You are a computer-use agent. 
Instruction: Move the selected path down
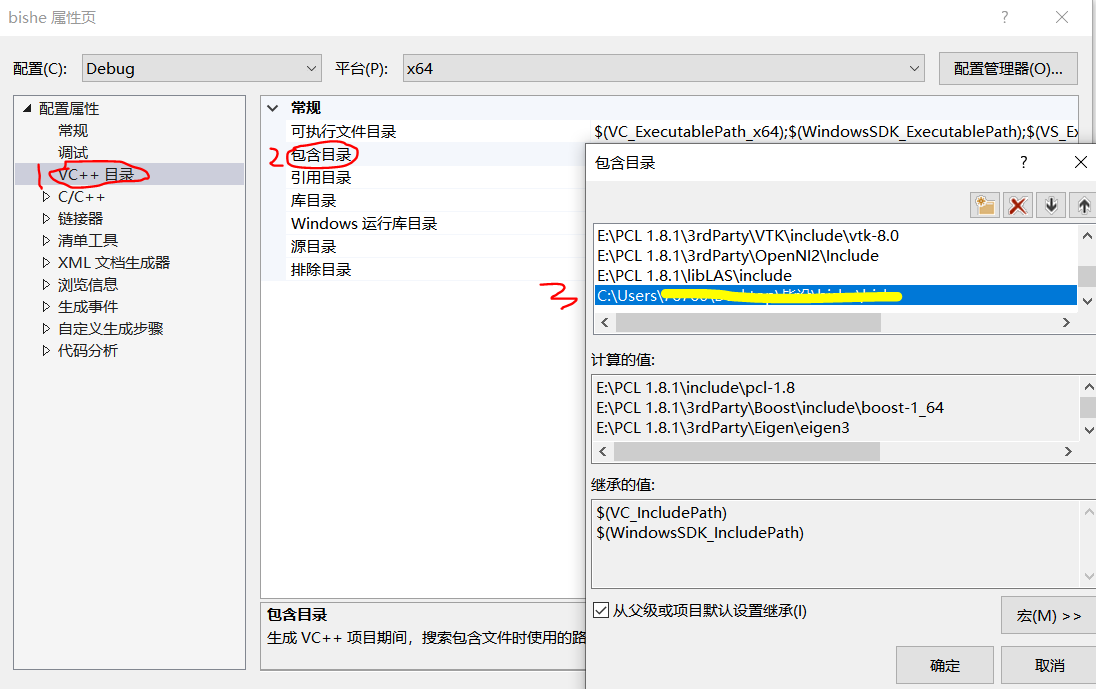tap(1050, 204)
